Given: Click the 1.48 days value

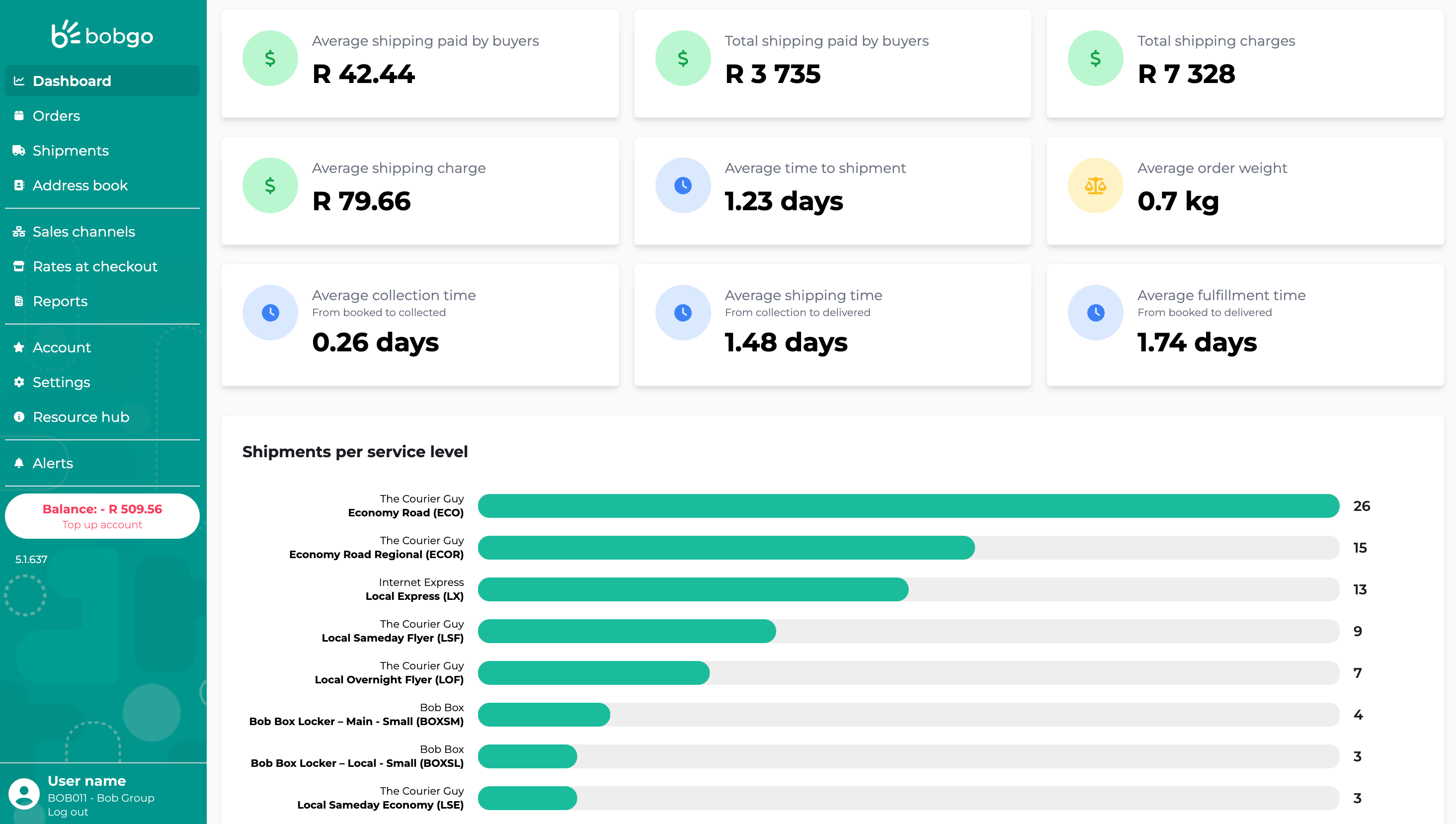Looking at the screenshot, I should tap(786, 342).
